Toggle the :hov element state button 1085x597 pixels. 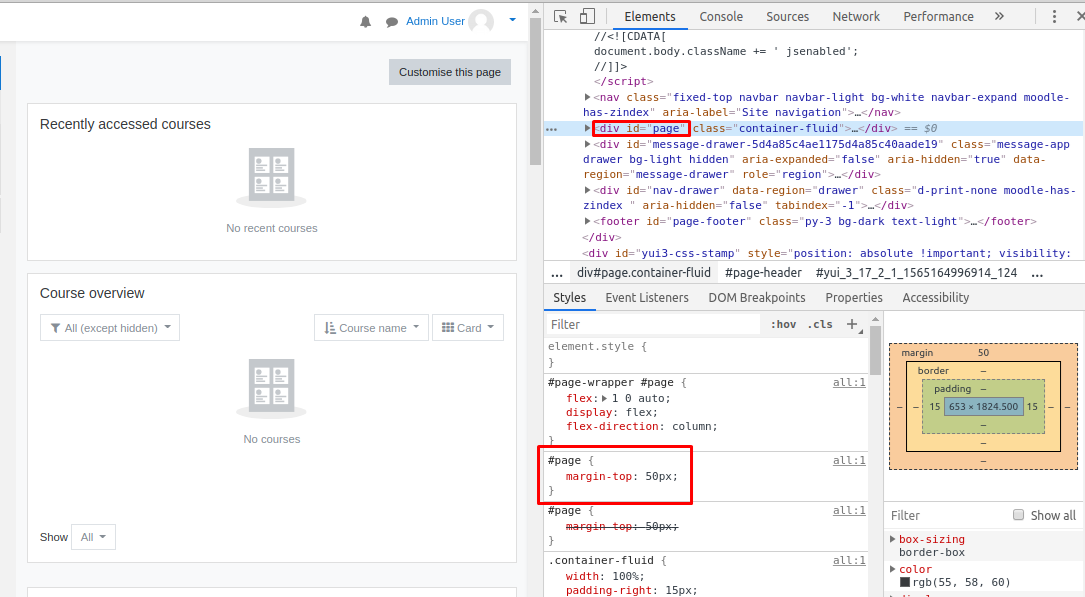click(x=783, y=324)
